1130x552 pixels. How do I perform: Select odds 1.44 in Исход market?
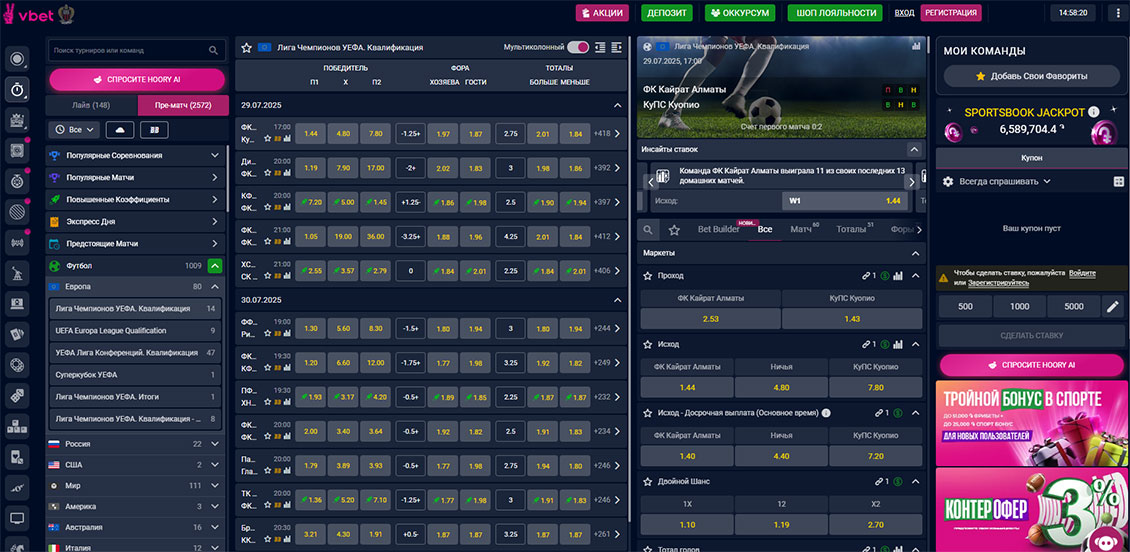687,388
